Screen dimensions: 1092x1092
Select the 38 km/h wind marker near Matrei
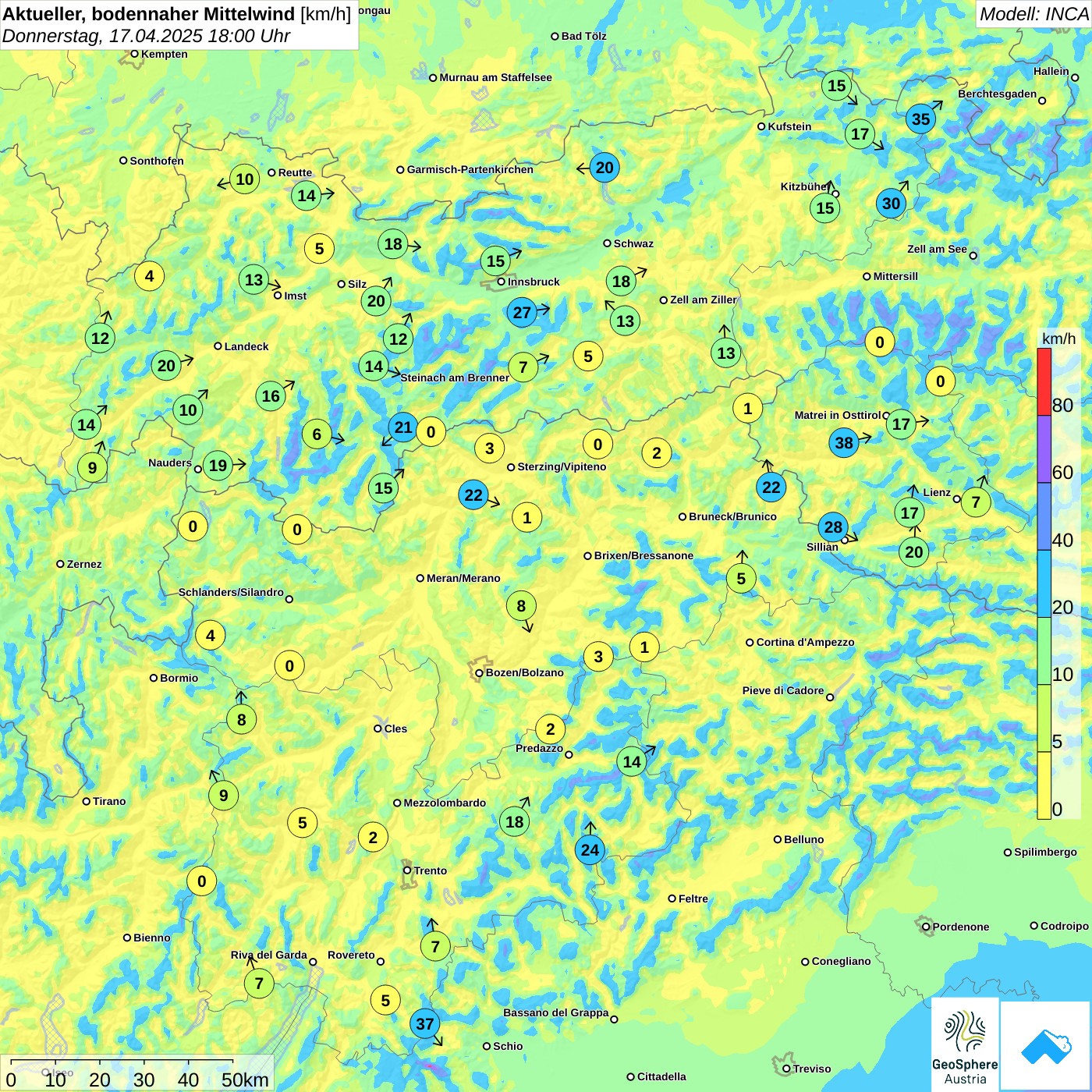pos(844,443)
